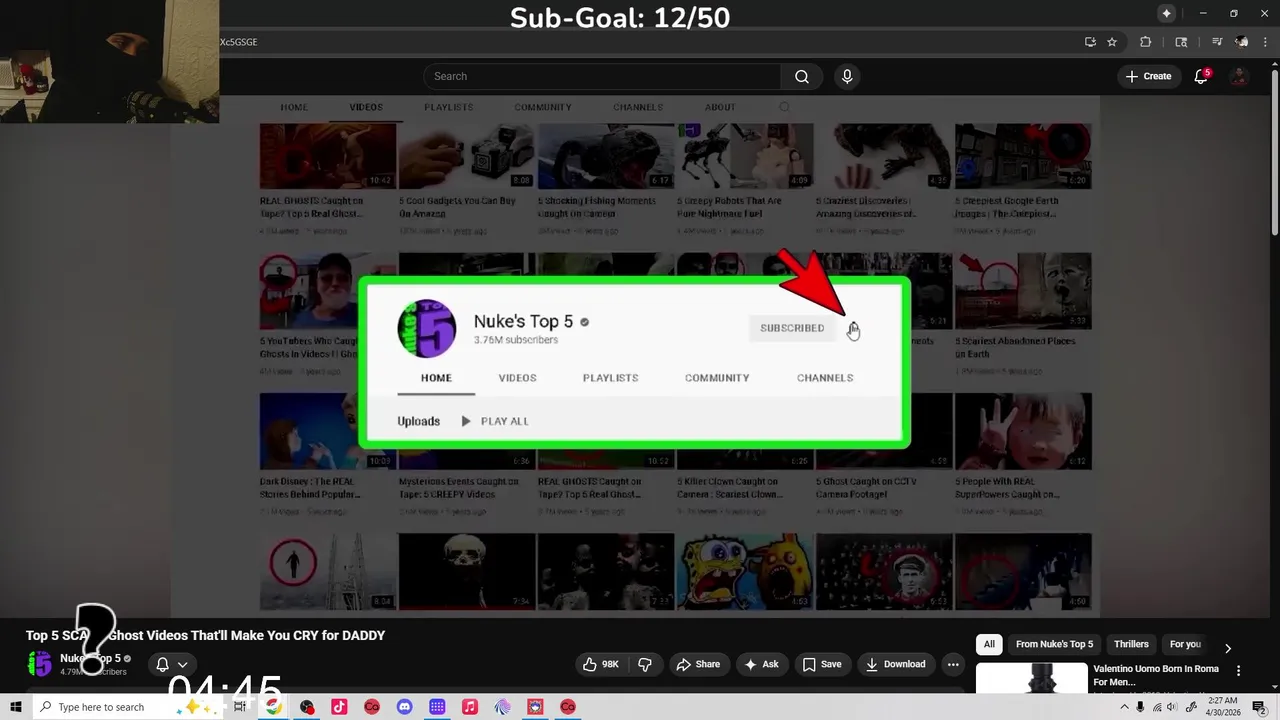Screen dimensions: 1280x720
Task: Click the YouTube search magnifier button
Action: [x=802, y=76]
